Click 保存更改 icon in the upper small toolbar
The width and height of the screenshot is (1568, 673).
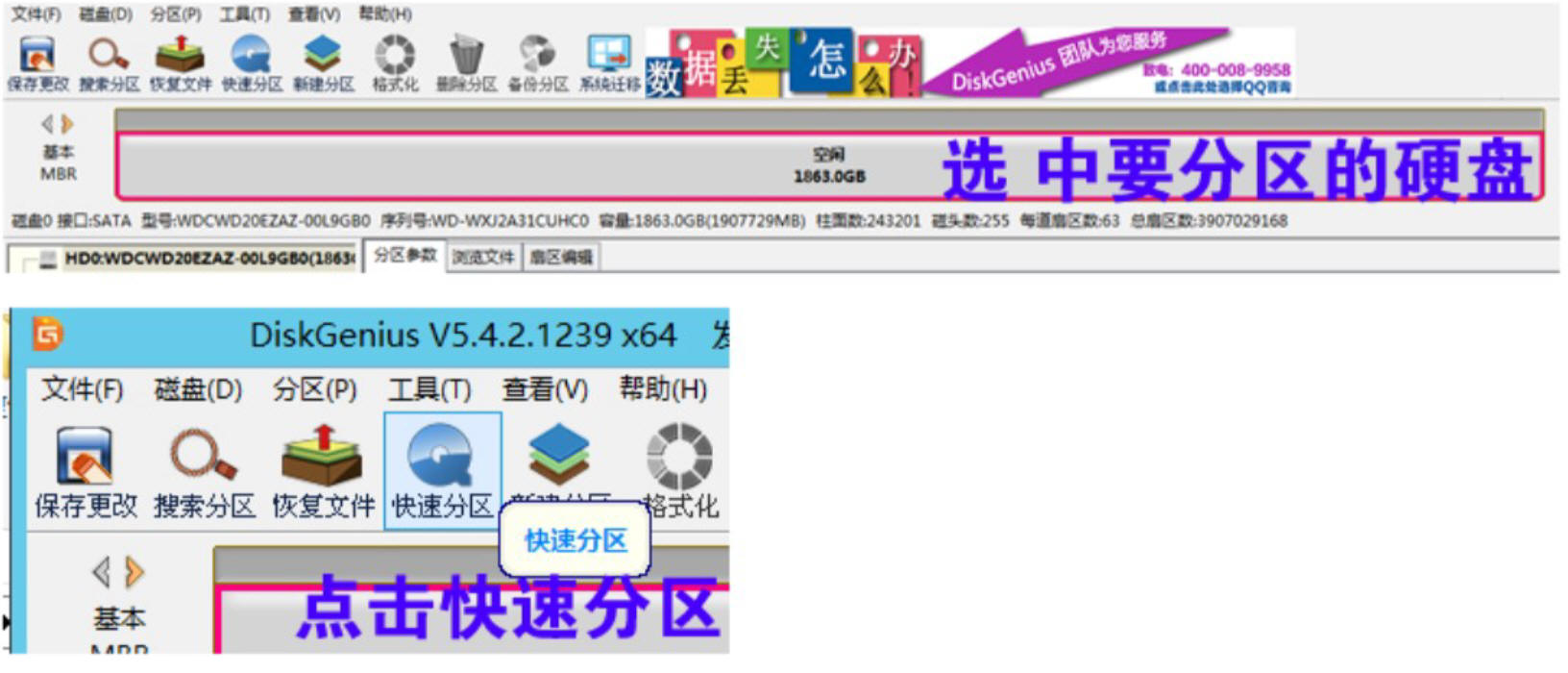(37, 54)
